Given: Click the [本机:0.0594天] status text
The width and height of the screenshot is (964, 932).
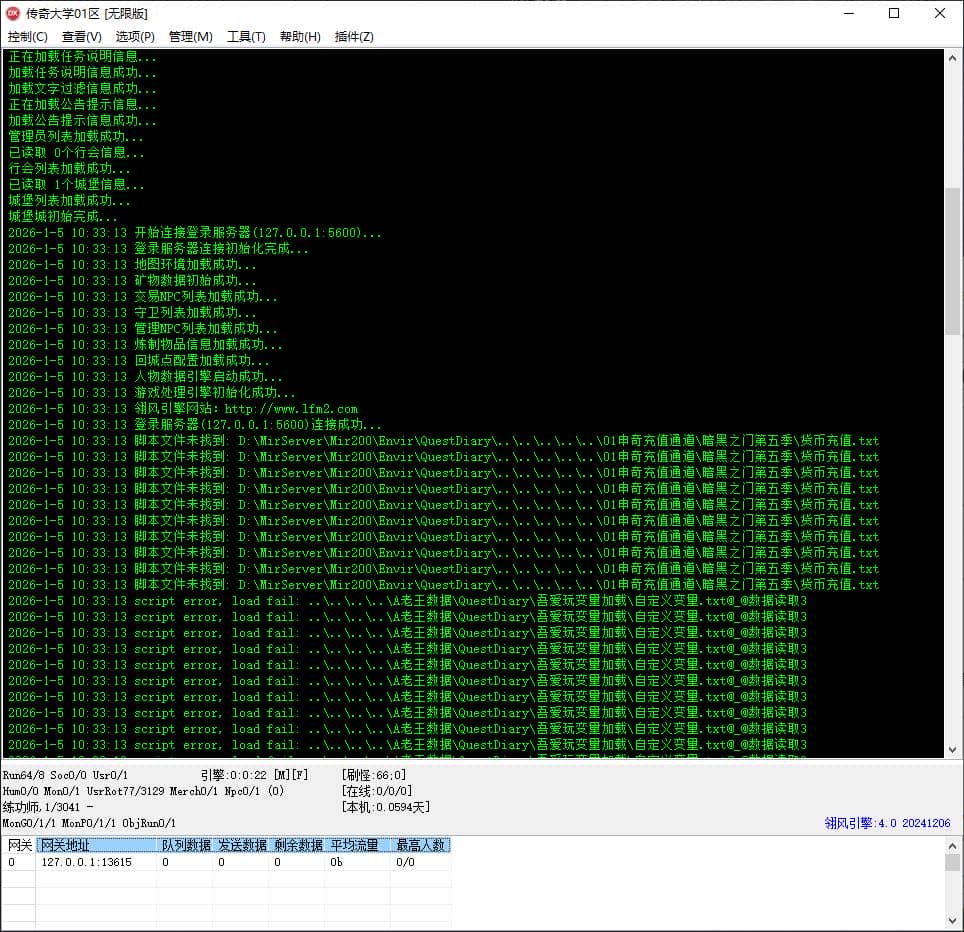Looking at the screenshot, I should tap(385, 807).
